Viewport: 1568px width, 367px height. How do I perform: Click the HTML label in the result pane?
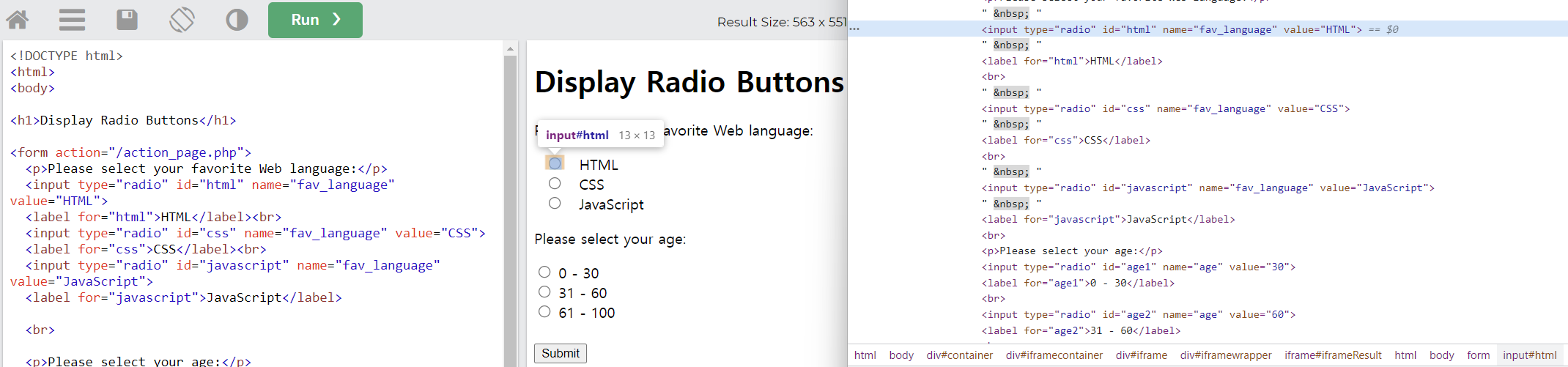(x=599, y=165)
